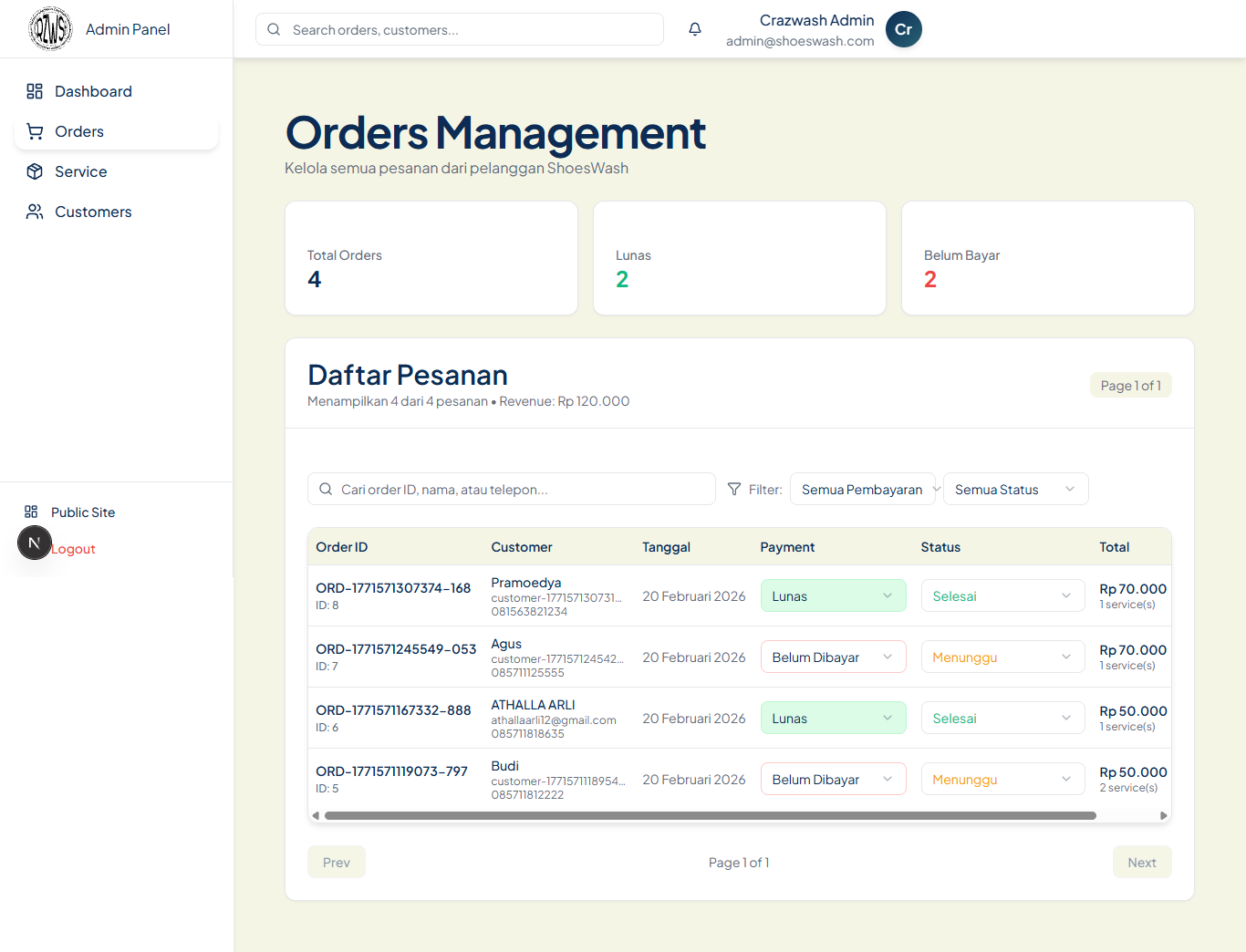Viewport: 1246px width, 952px height.
Task: Open the Cr user avatar
Action: point(904,29)
